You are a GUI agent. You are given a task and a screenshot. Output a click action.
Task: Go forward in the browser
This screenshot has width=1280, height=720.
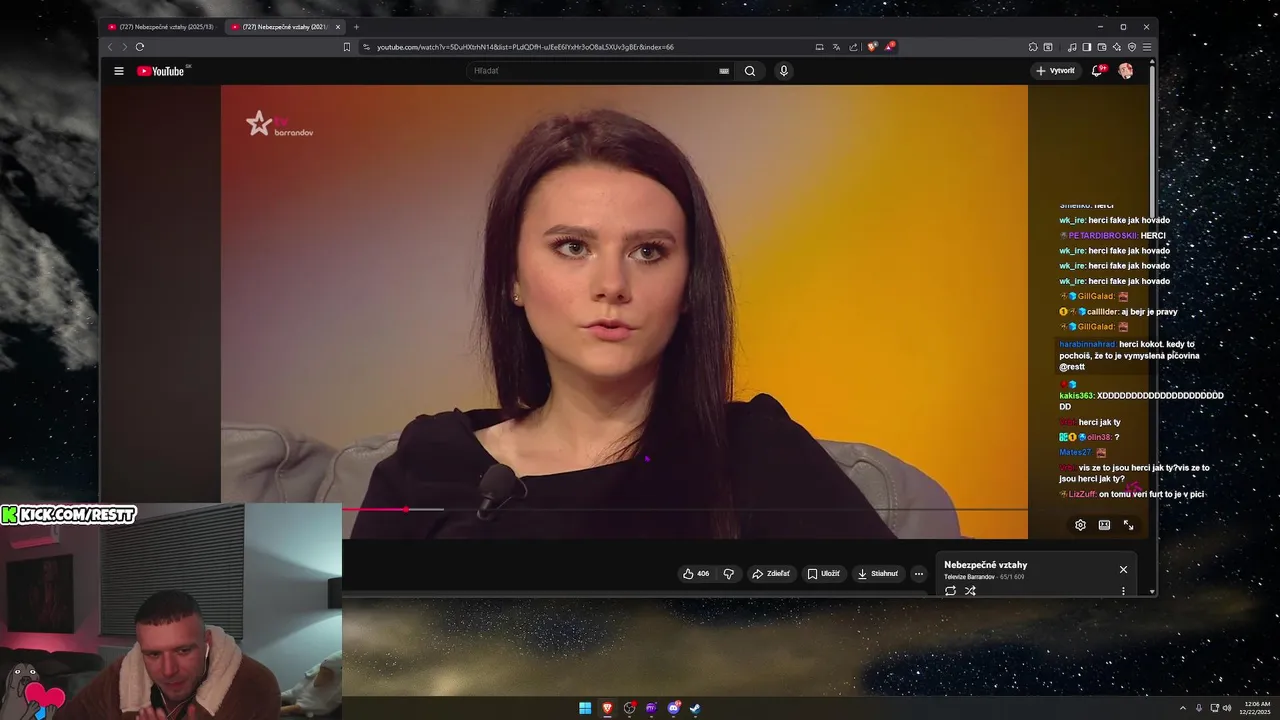coord(124,47)
